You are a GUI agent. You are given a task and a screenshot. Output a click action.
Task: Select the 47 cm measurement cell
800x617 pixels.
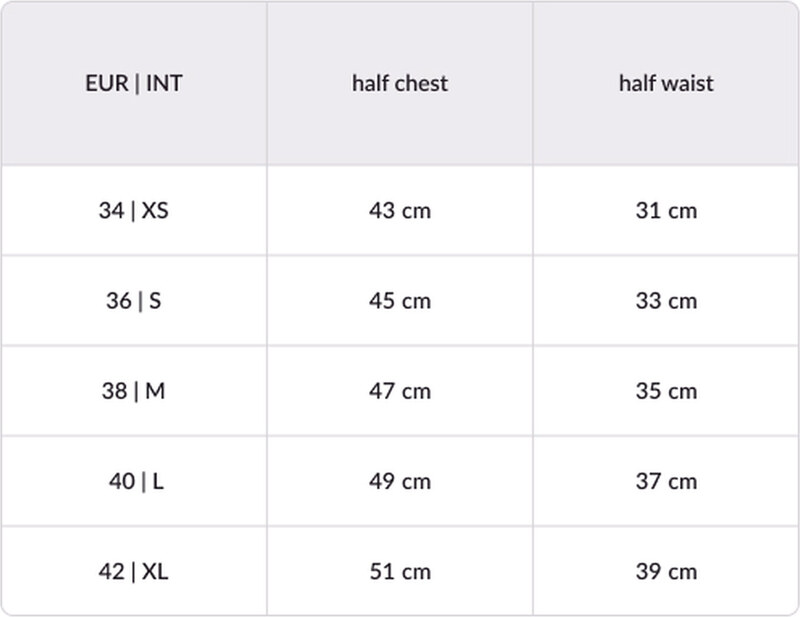coord(400,391)
